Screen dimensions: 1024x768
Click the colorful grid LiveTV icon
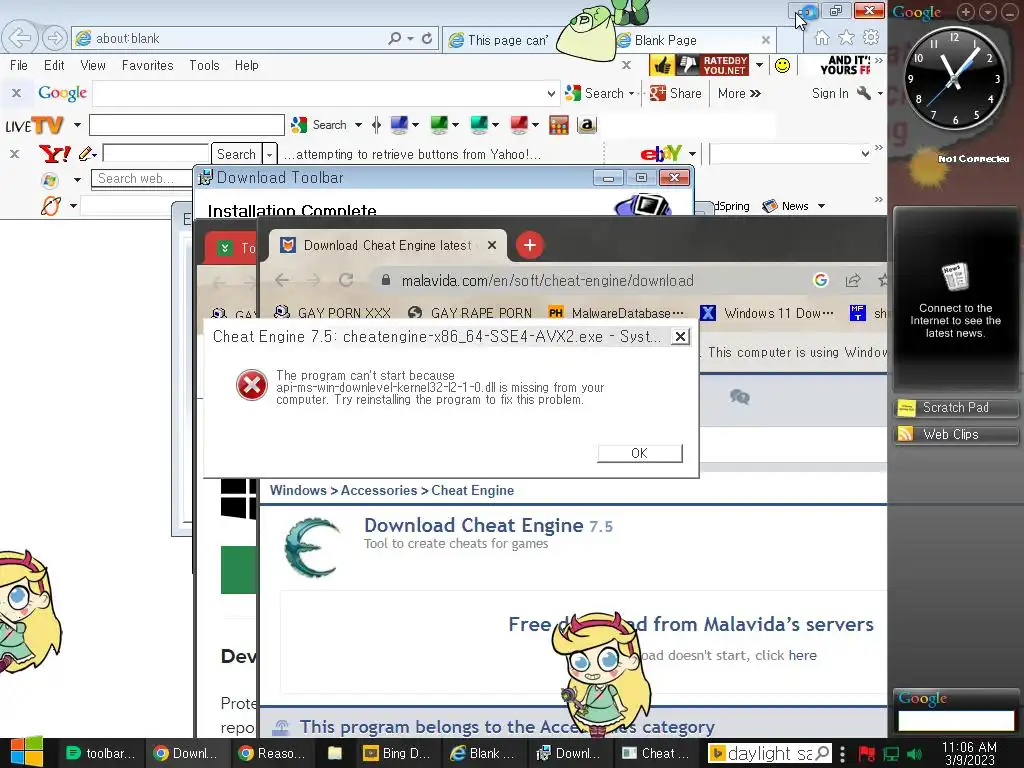click(x=559, y=125)
